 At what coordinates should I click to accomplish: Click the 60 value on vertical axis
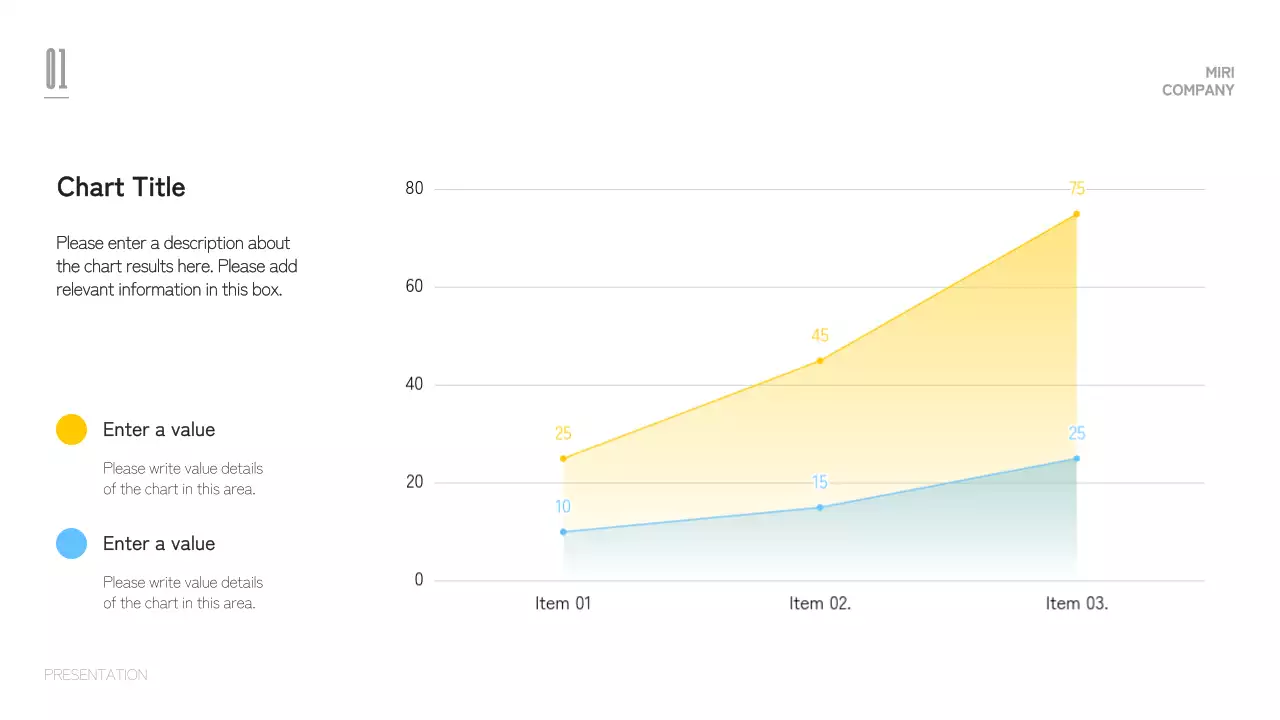414,286
